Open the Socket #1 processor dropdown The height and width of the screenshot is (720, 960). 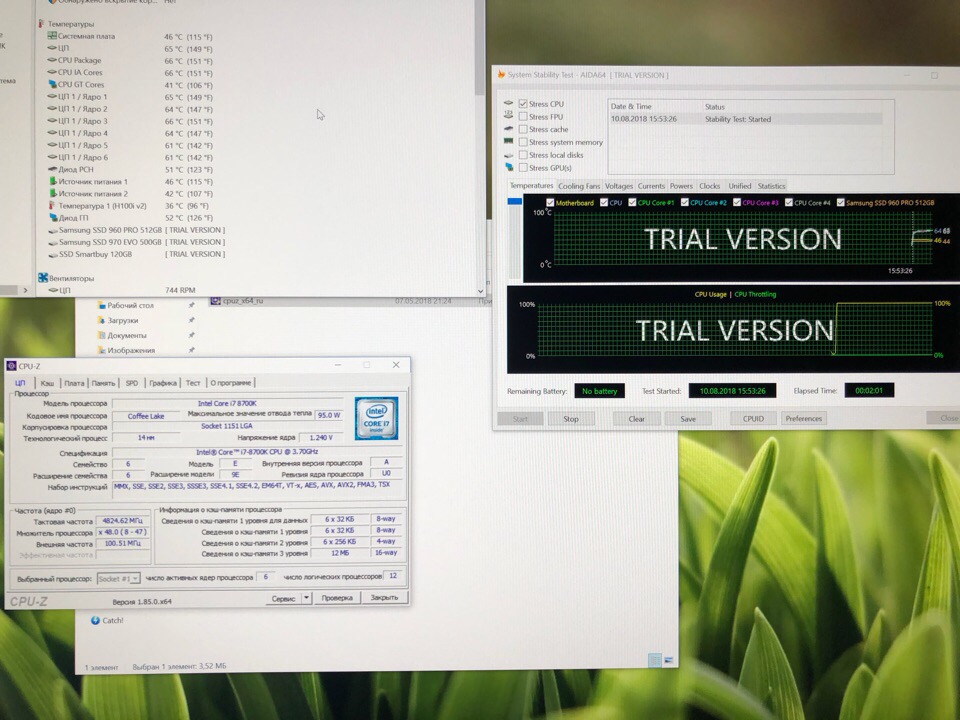point(118,579)
